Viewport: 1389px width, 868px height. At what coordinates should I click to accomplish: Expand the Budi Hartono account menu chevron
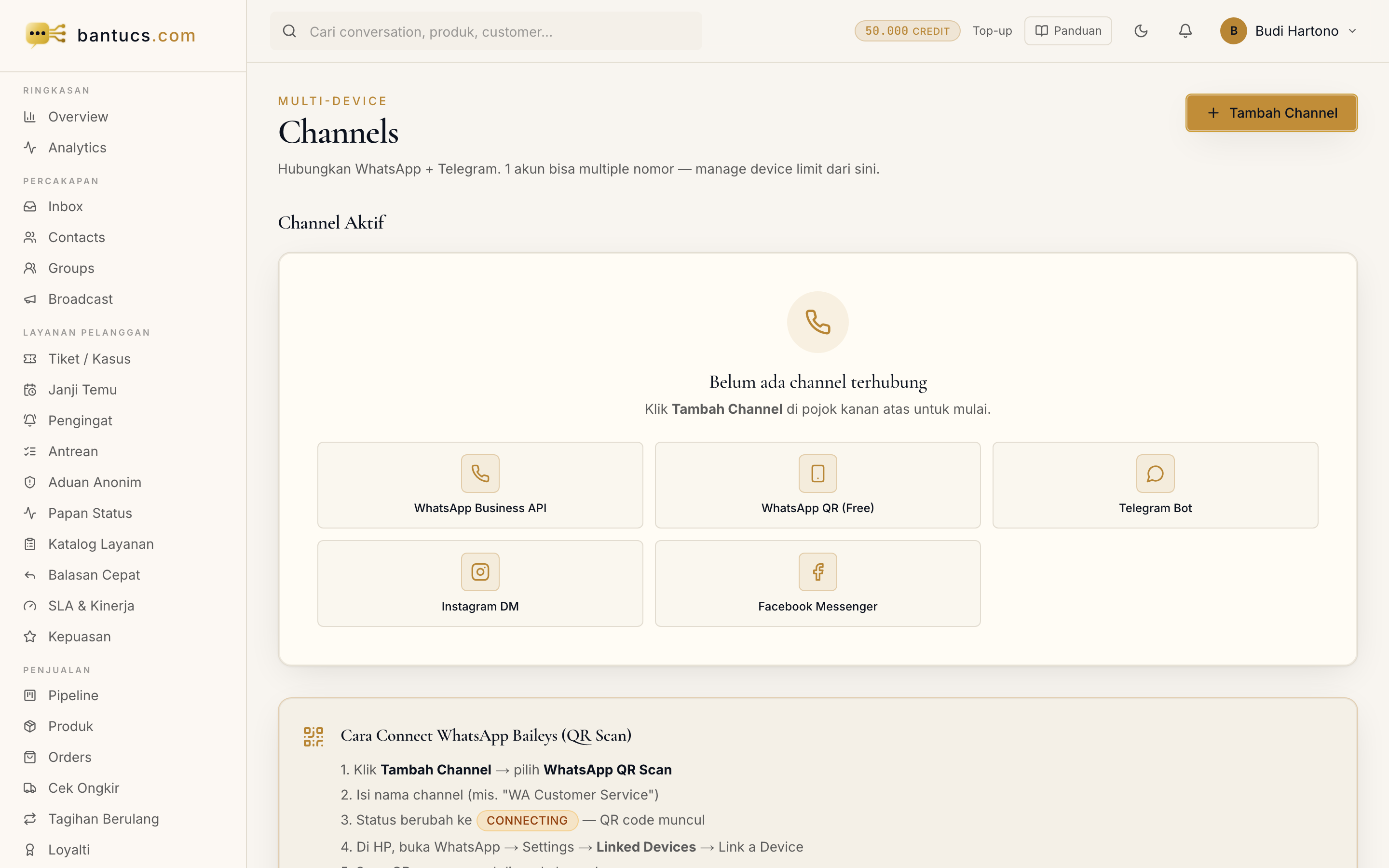click(x=1352, y=31)
